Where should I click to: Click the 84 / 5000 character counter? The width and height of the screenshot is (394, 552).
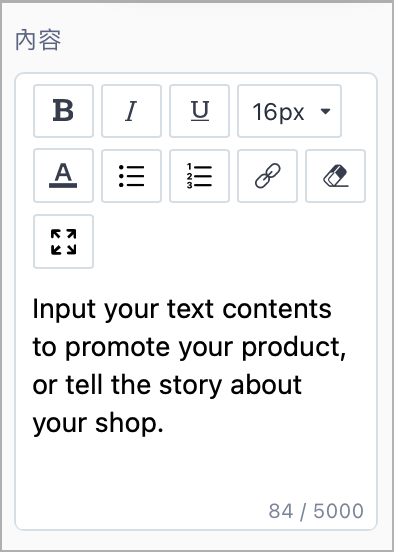click(x=316, y=511)
